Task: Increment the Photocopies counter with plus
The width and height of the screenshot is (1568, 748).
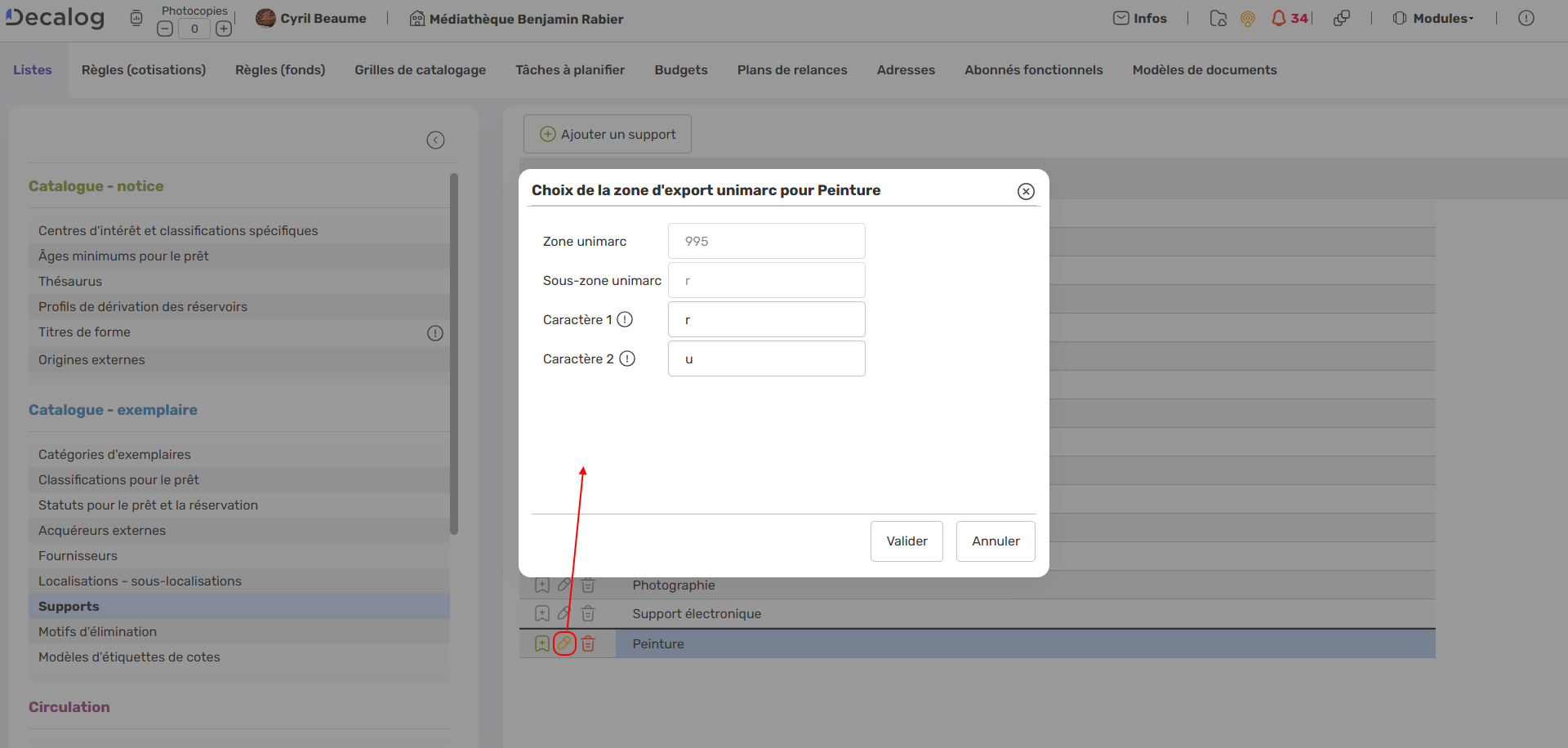Action: [x=224, y=27]
